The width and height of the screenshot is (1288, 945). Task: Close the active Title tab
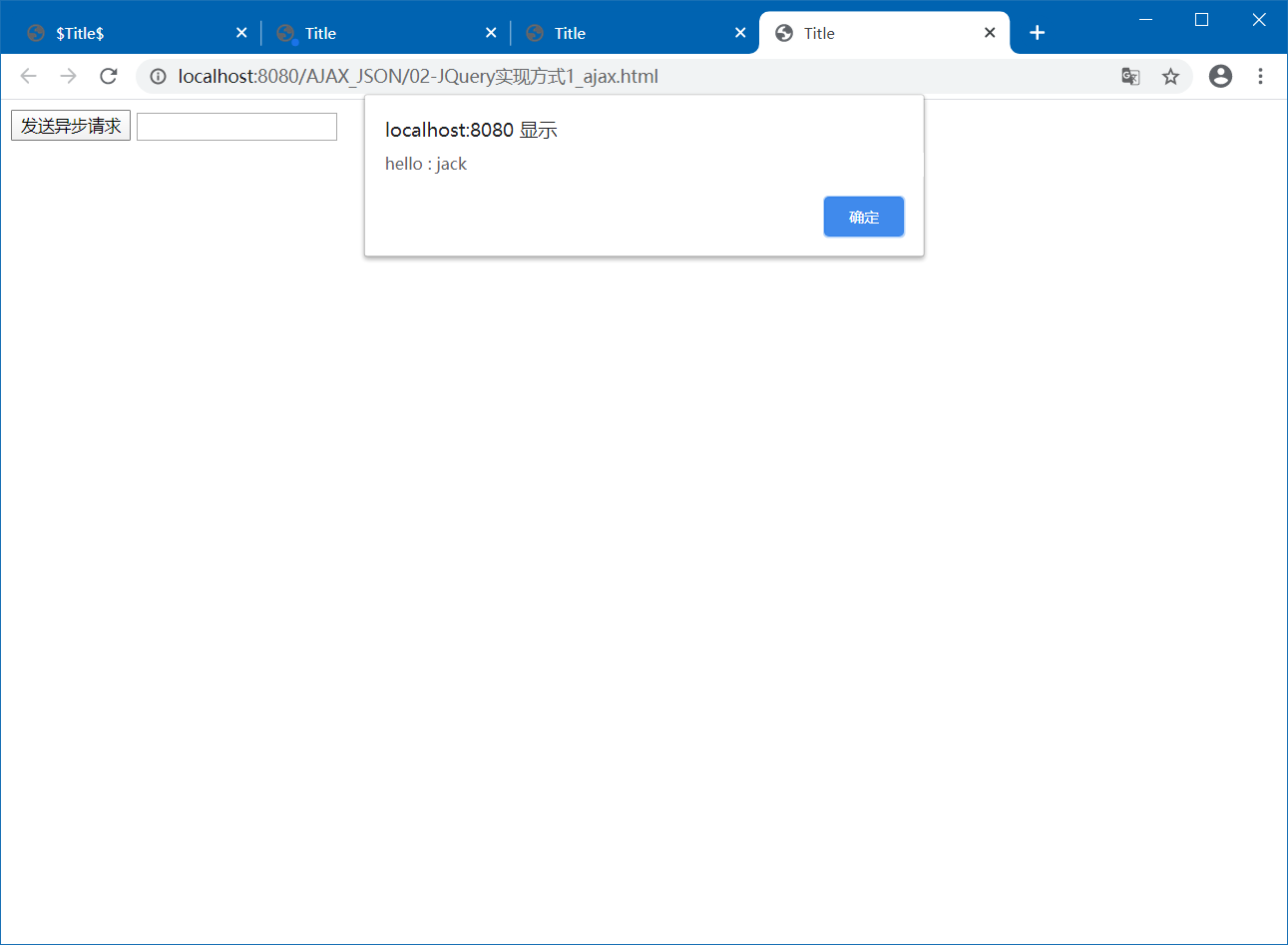pos(990,33)
